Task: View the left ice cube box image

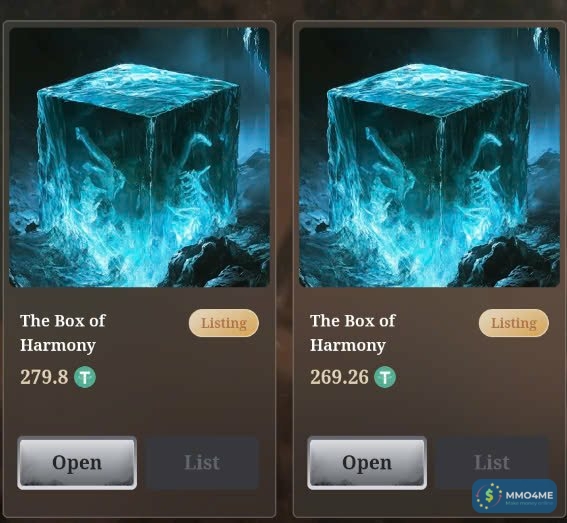Action: [140, 157]
